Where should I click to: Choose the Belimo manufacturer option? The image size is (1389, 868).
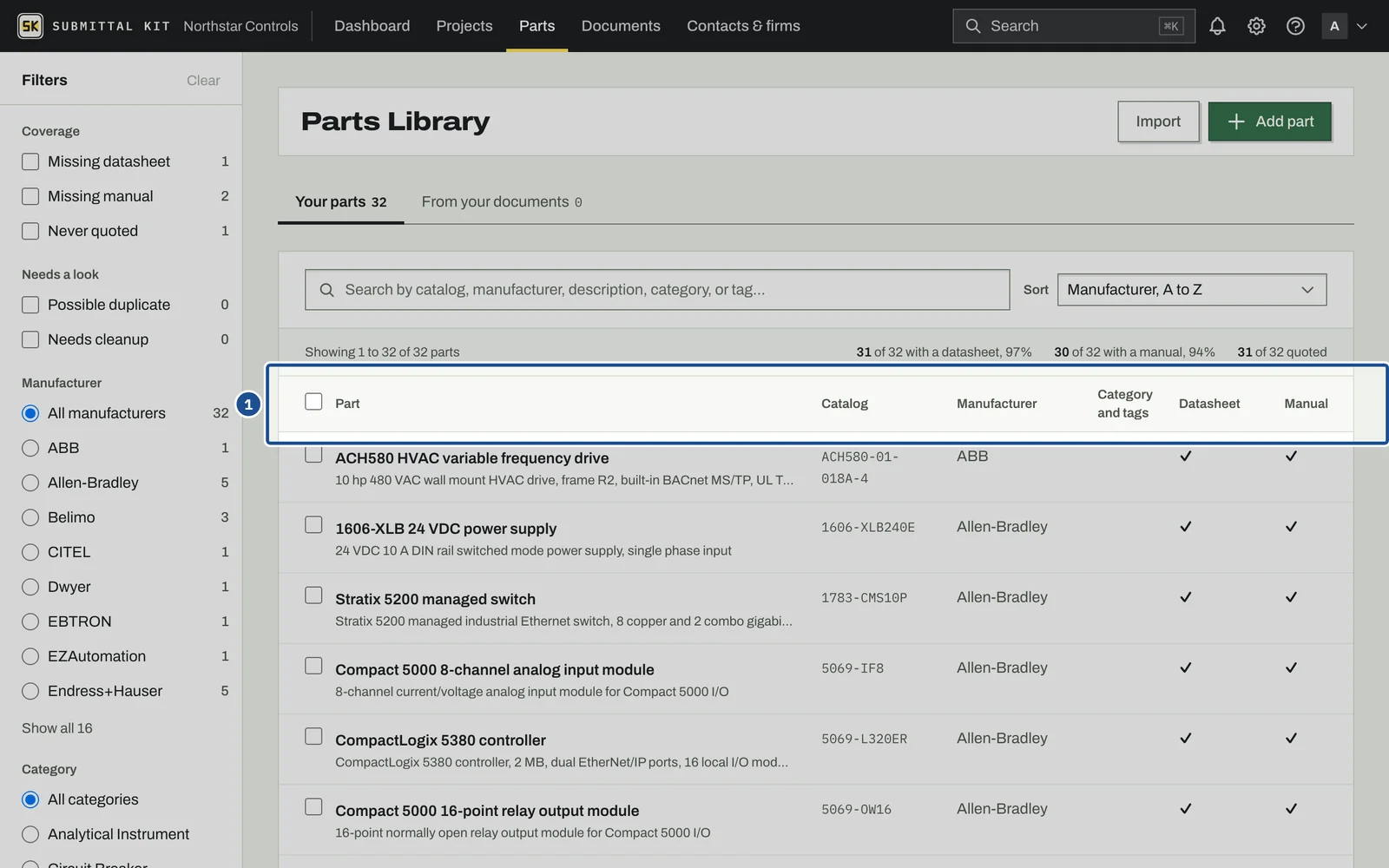[30, 517]
